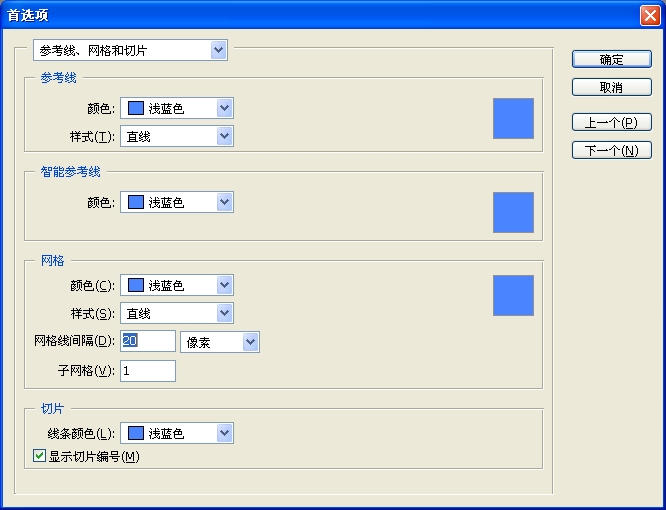Toggle the 显示切片编号 checkbox
Screen dimensions: 666x510
(40, 457)
